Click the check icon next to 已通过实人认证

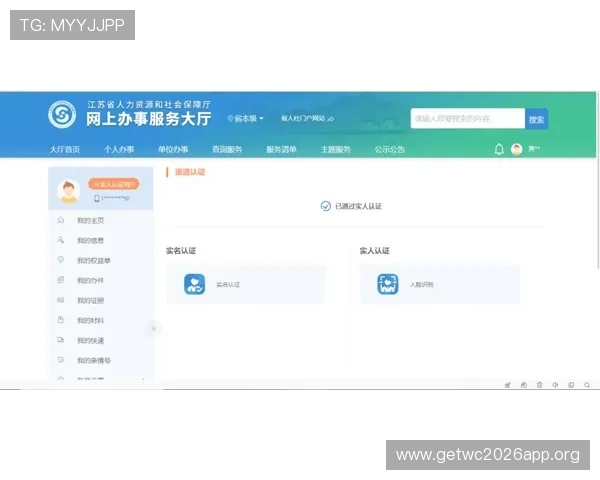point(326,206)
